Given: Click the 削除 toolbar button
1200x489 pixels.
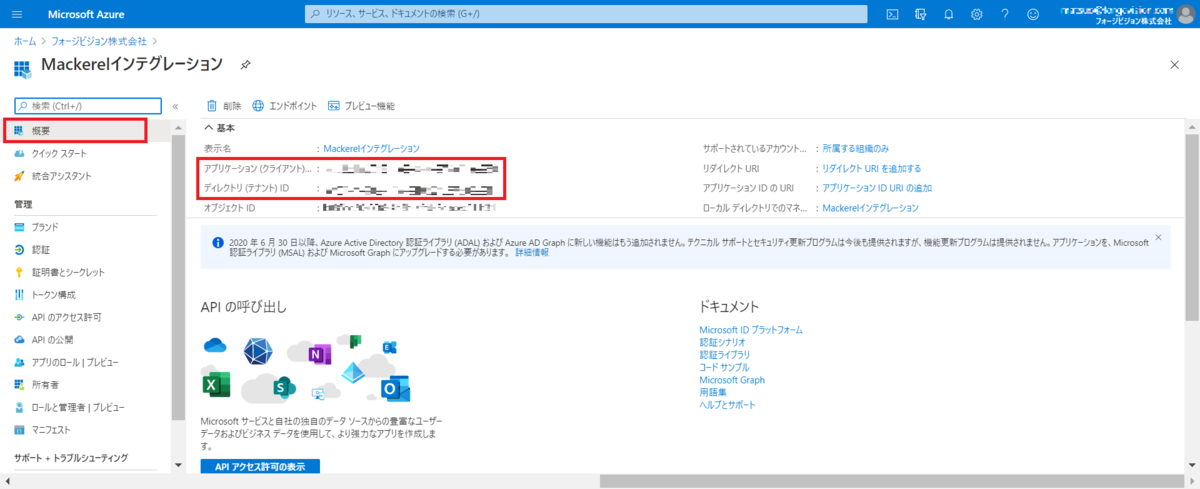Looking at the screenshot, I should (x=223, y=105).
